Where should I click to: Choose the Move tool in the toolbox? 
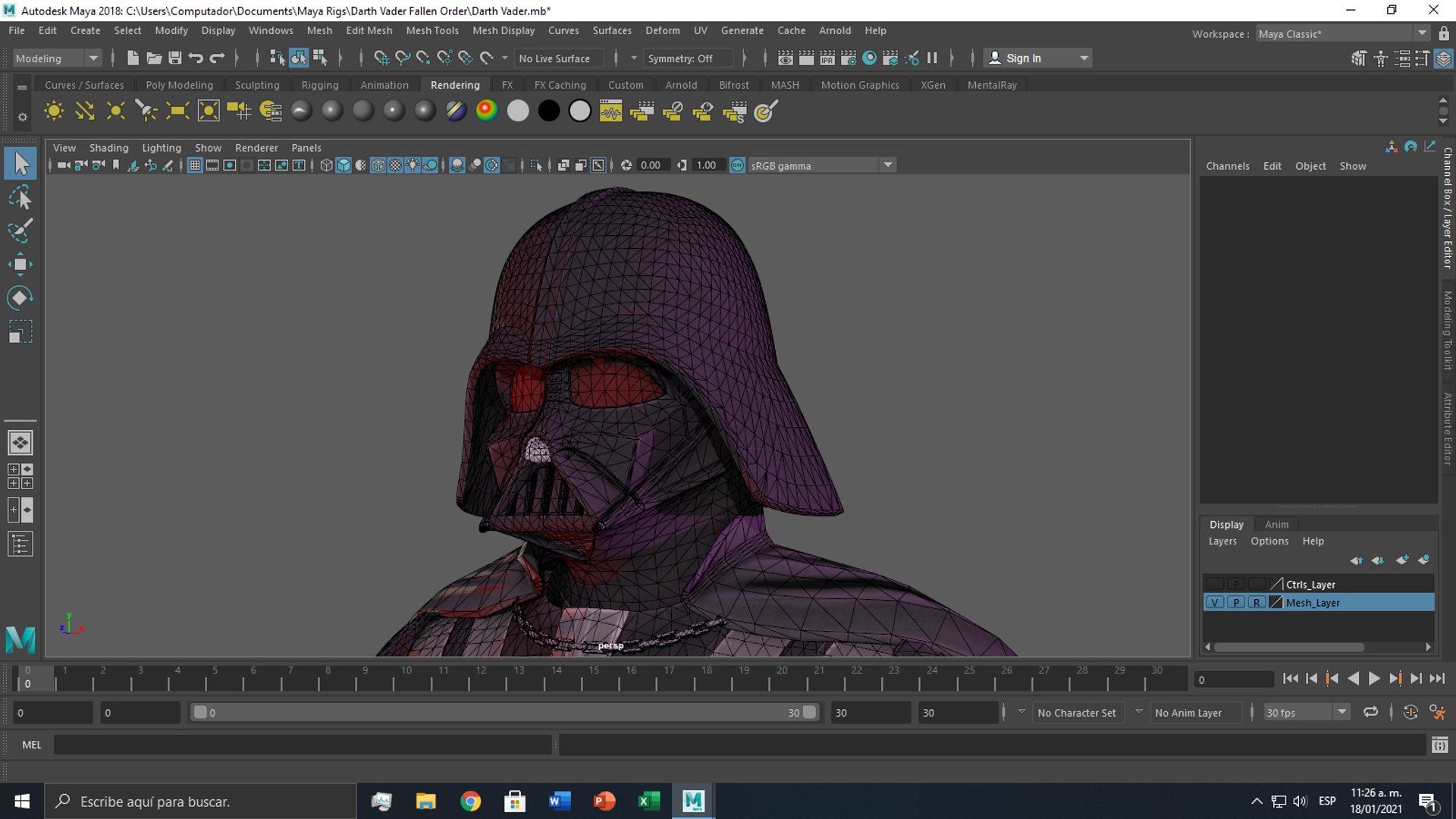[20, 264]
